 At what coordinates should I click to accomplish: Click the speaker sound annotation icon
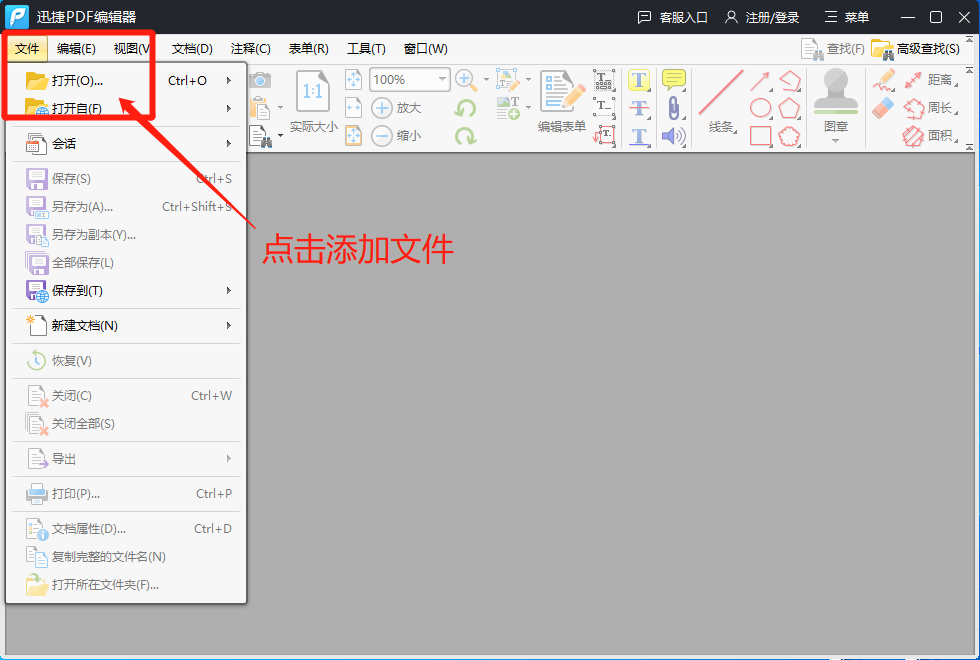point(674,136)
